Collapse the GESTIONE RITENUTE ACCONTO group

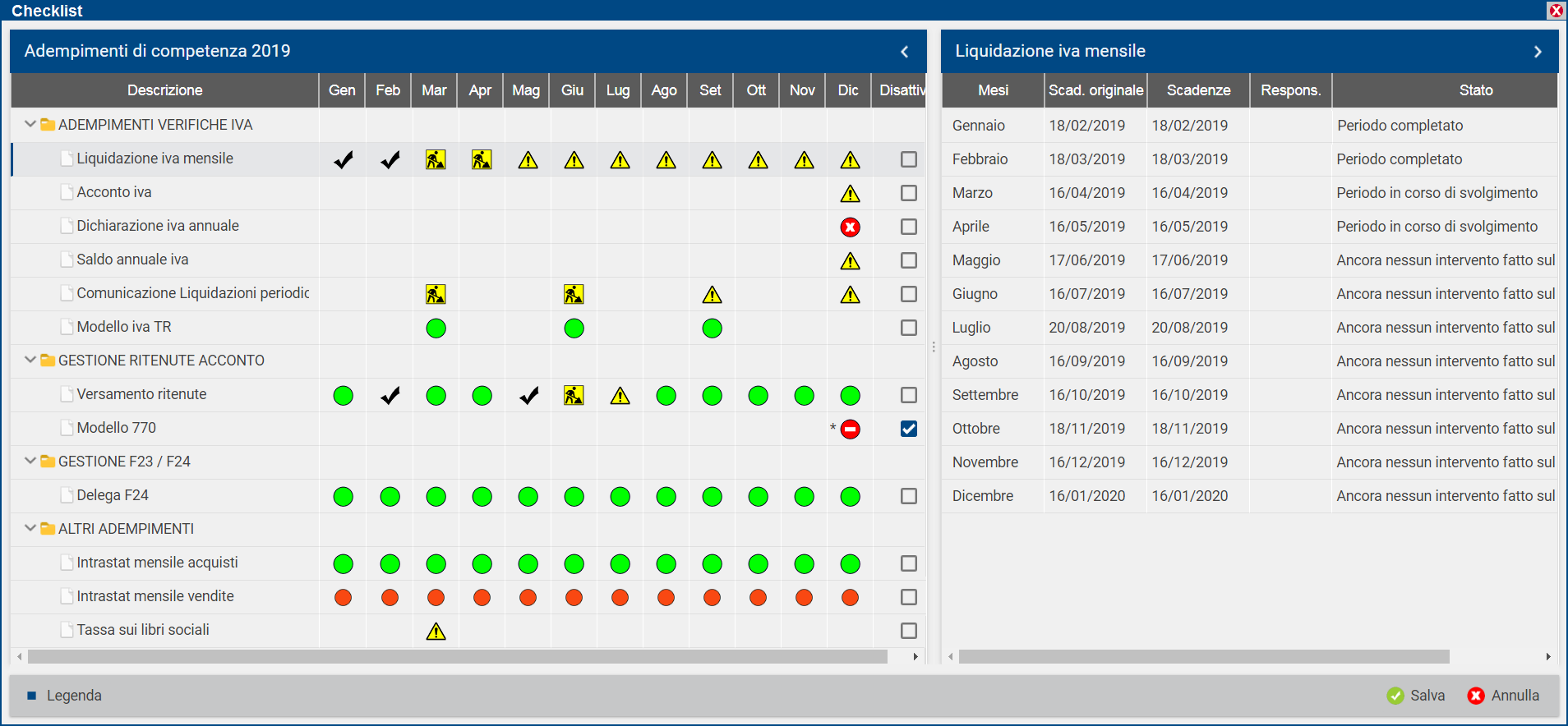pos(30,361)
